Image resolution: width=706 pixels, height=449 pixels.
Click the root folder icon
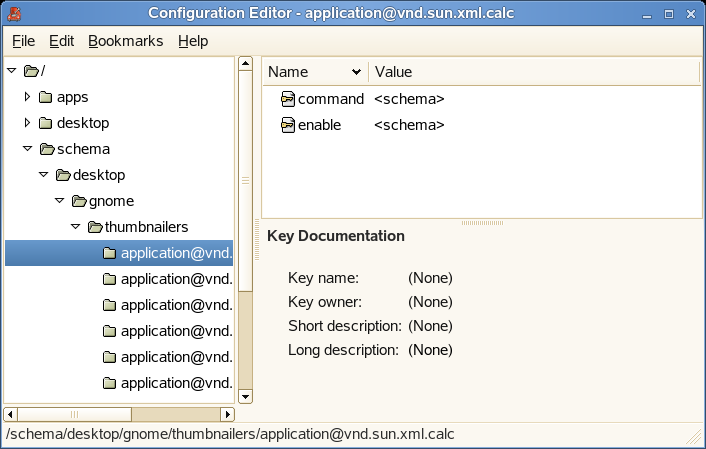click(30, 71)
